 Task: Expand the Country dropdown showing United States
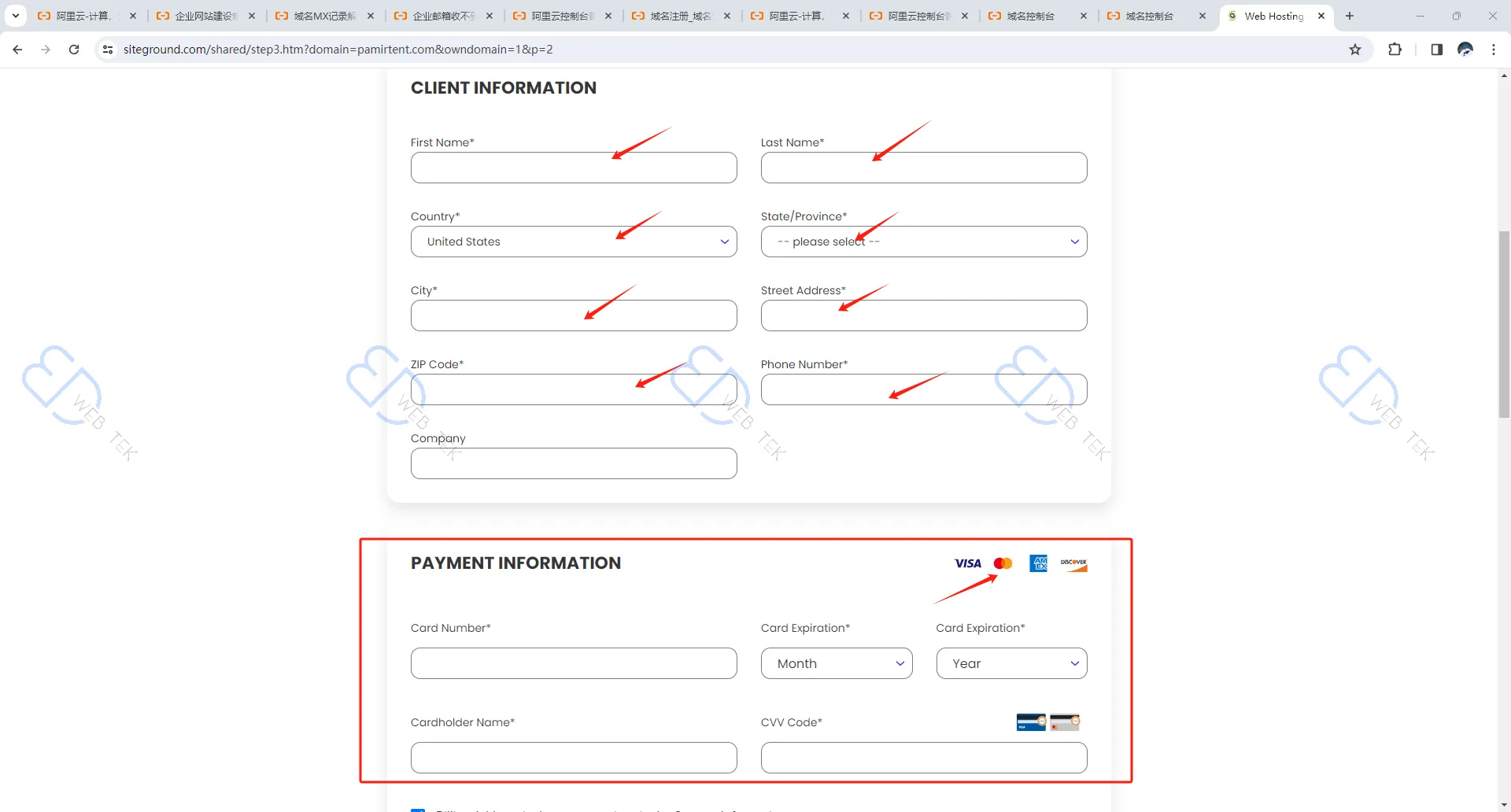(x=574, y=242)
